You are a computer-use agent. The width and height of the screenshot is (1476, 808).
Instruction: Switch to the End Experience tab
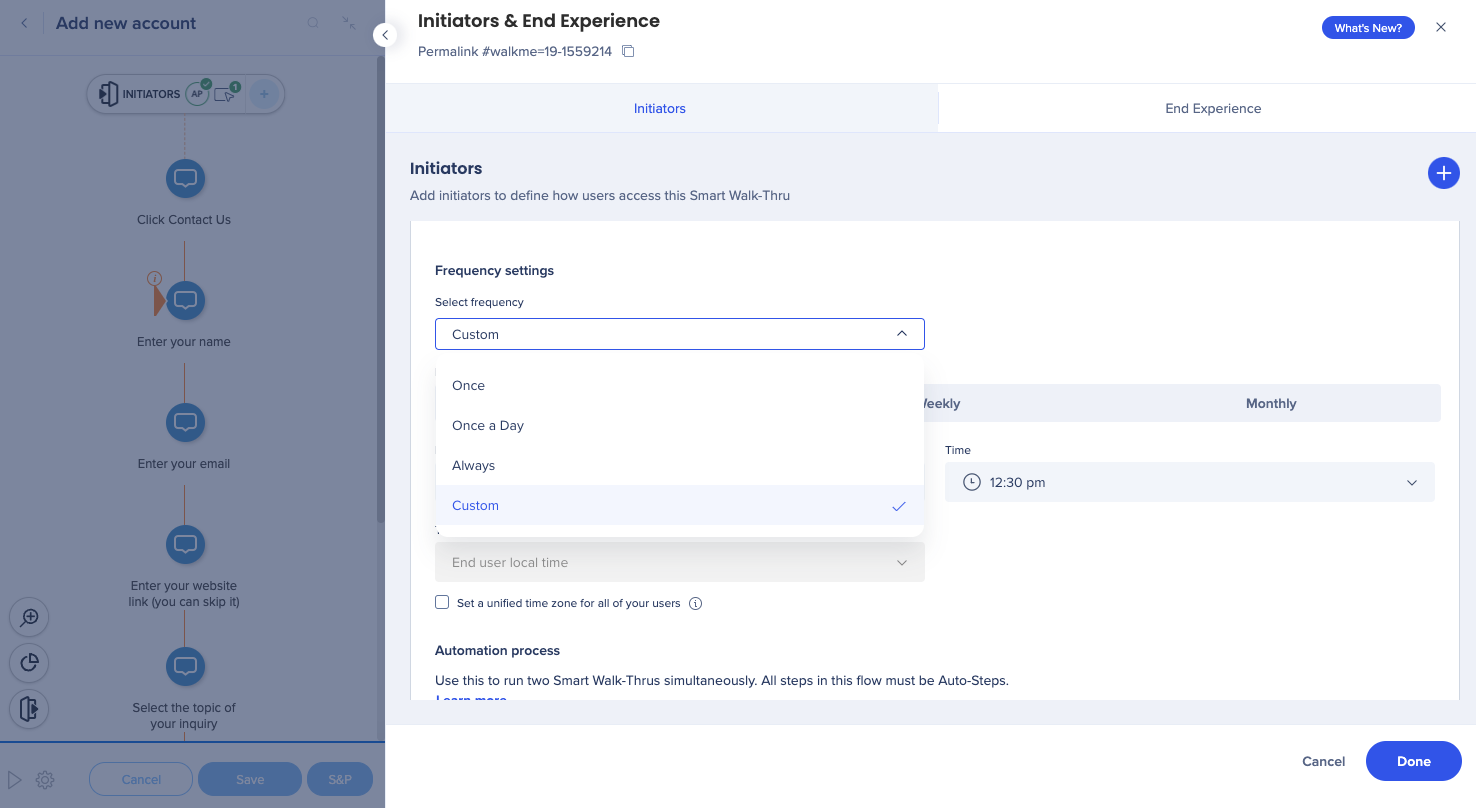click(1212, 108)
